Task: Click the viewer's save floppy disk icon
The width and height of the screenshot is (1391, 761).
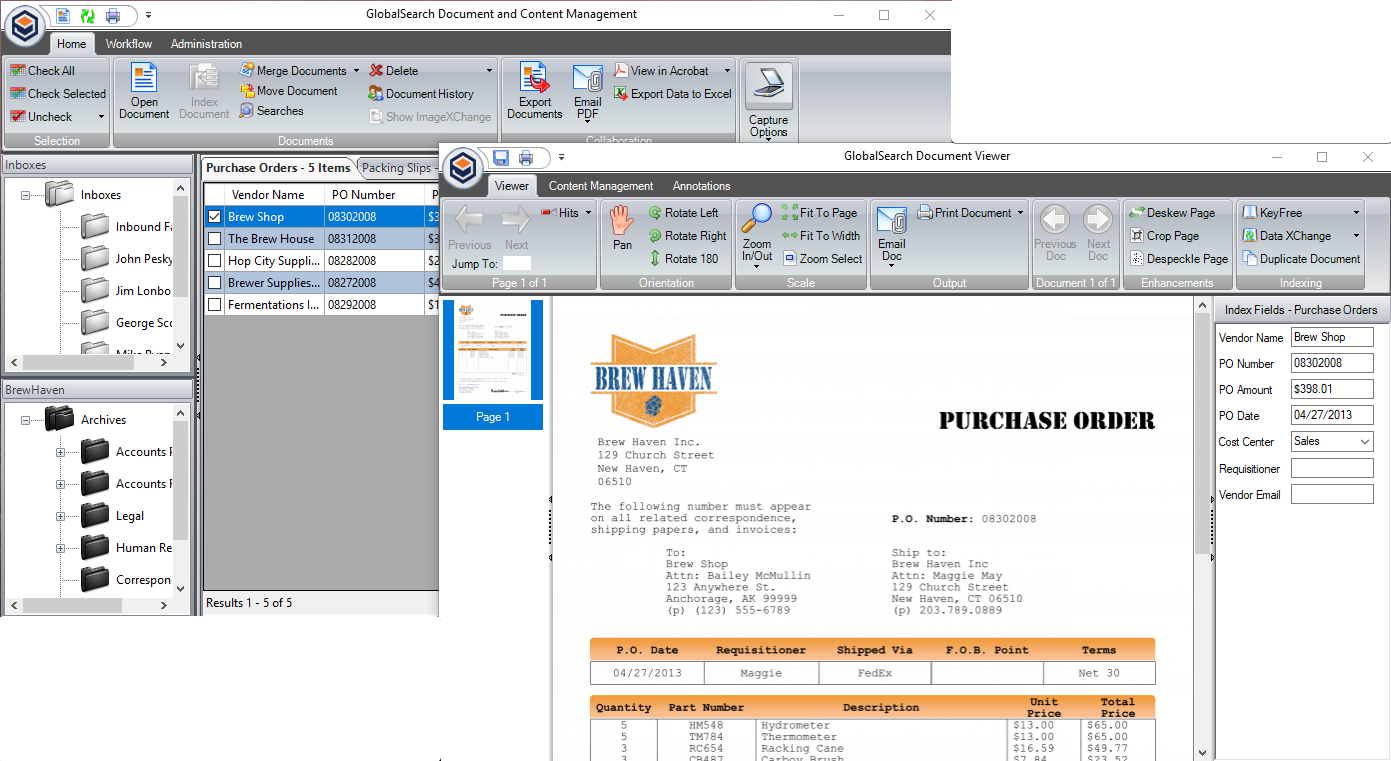Action: point(501,158)
